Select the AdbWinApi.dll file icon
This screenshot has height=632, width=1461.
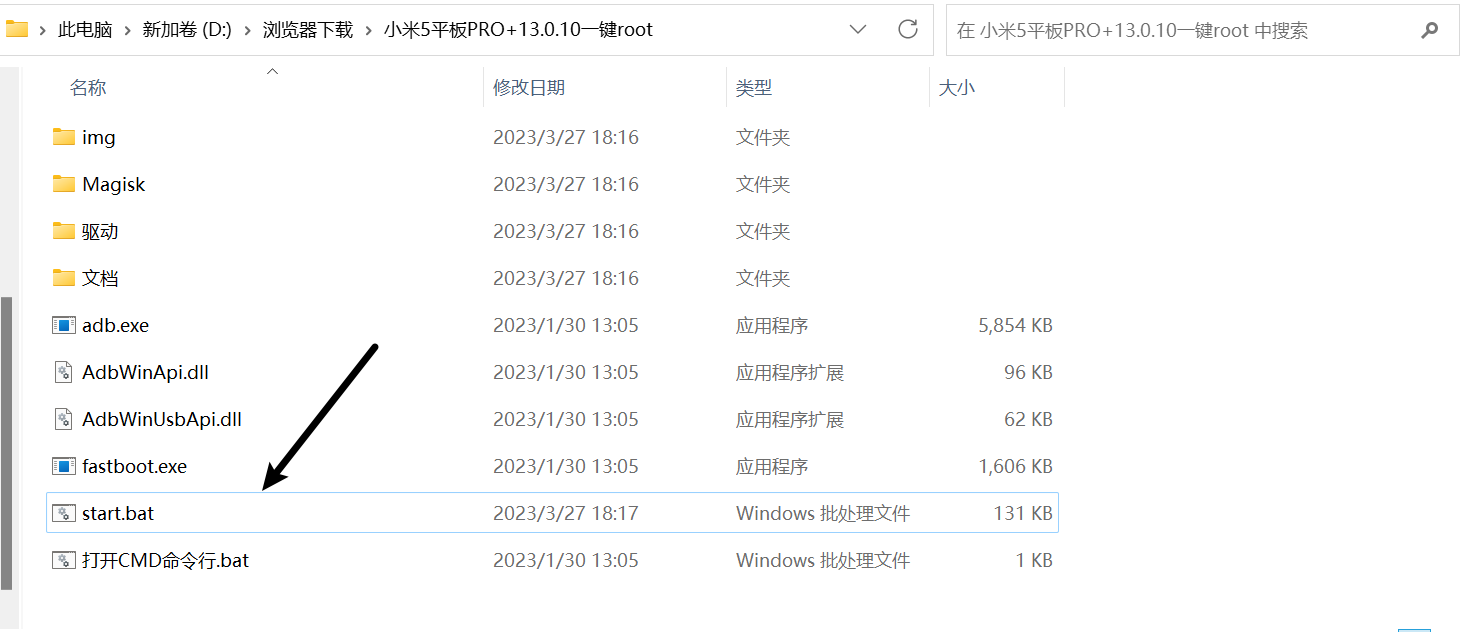64,372
